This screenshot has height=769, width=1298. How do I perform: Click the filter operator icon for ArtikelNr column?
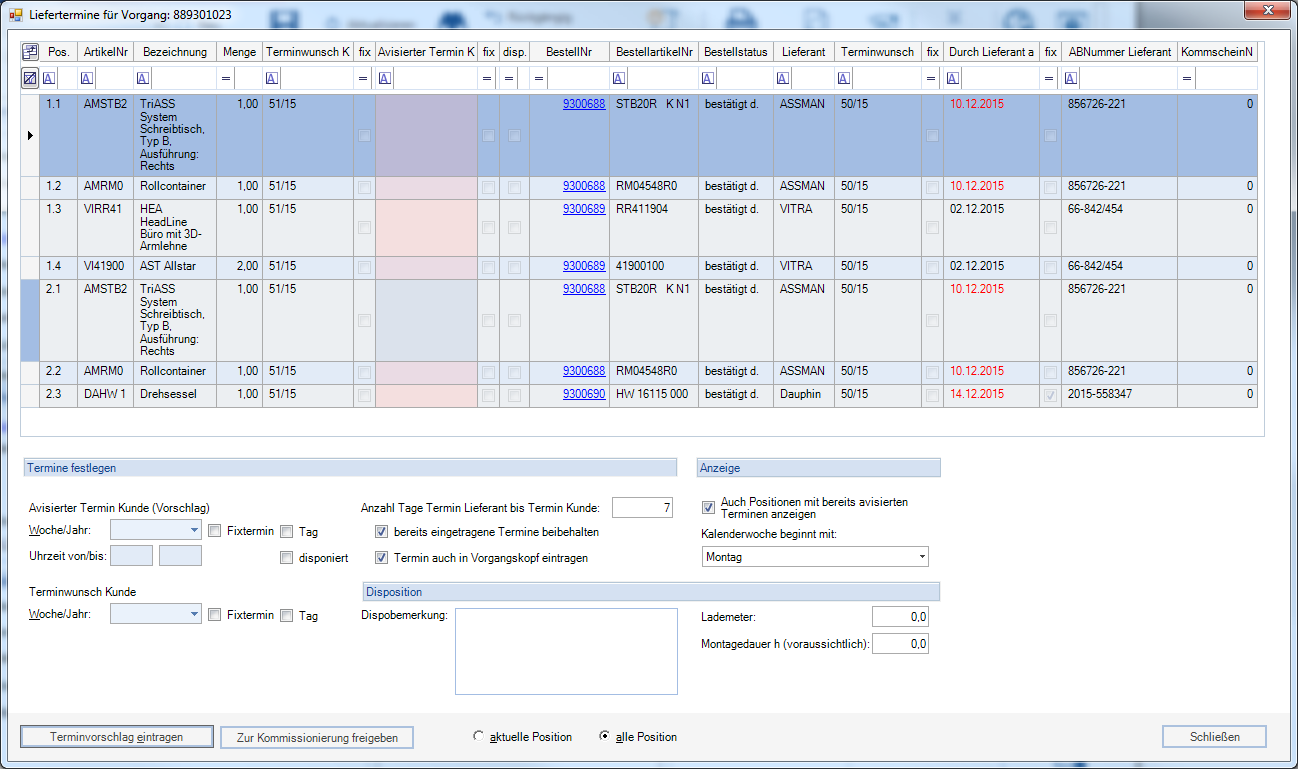click(87, 78)
